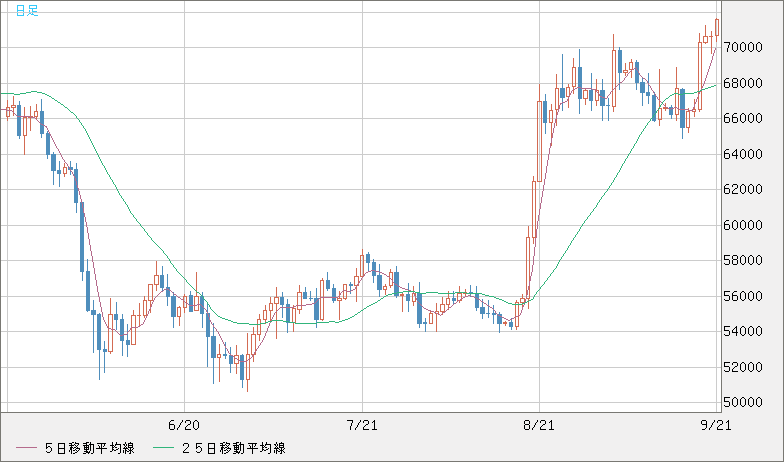Click the 8/21 date label
The image size is (784, 462).
pos(539,426)
